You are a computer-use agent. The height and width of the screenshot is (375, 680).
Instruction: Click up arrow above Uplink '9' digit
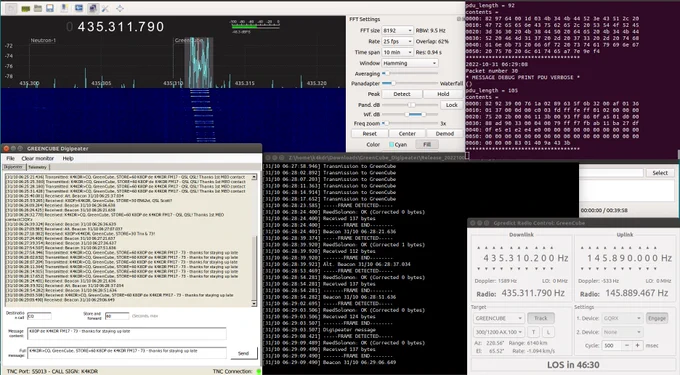point(622,248)
